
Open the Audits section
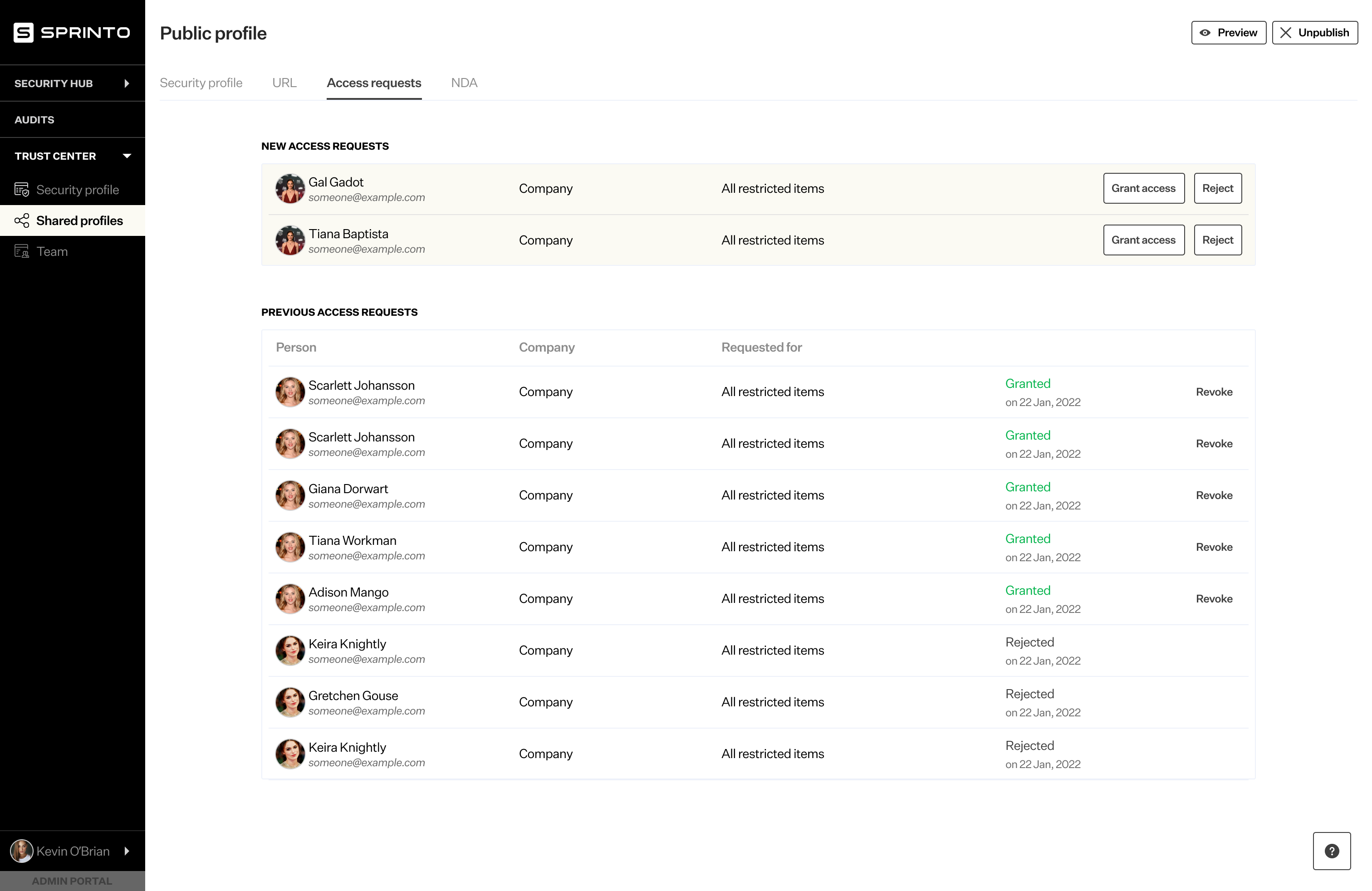[34, 119]
